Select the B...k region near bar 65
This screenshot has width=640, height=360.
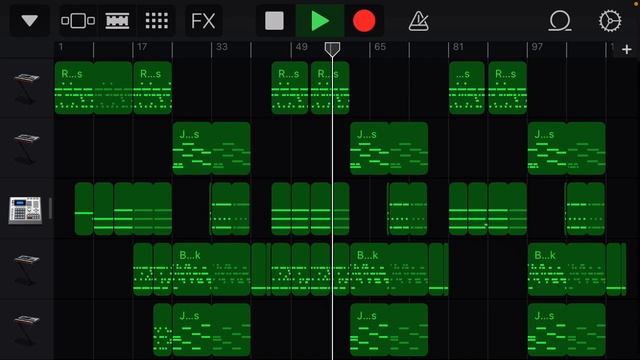coord(389,269)
